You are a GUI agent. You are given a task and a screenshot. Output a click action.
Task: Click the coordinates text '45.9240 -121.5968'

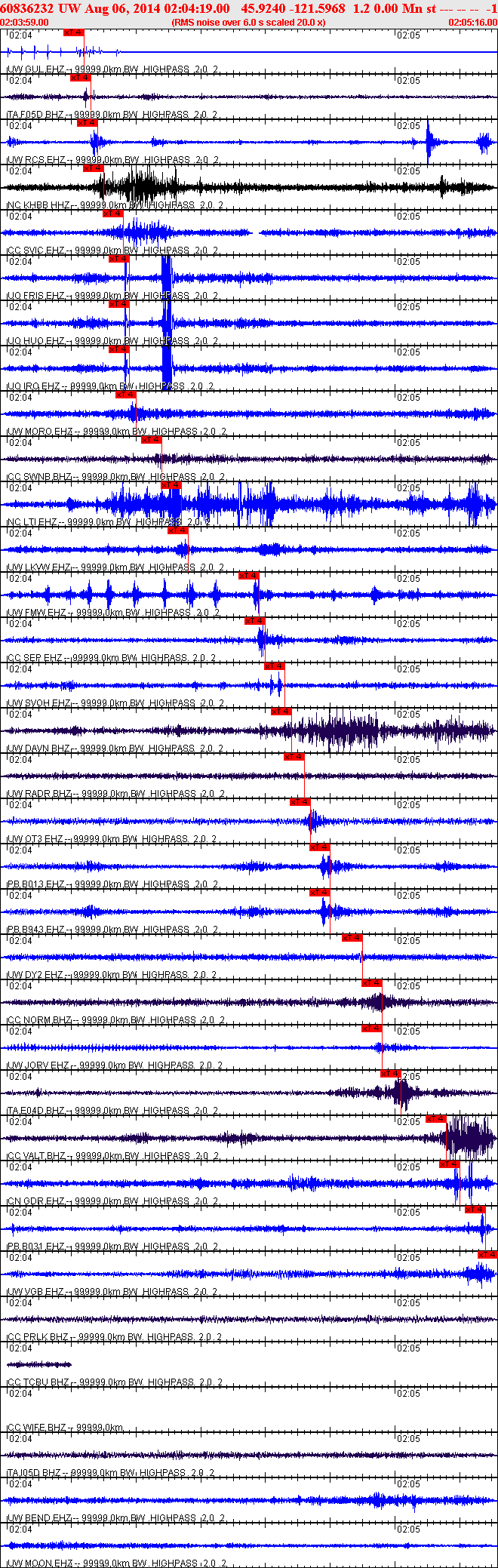294,8
